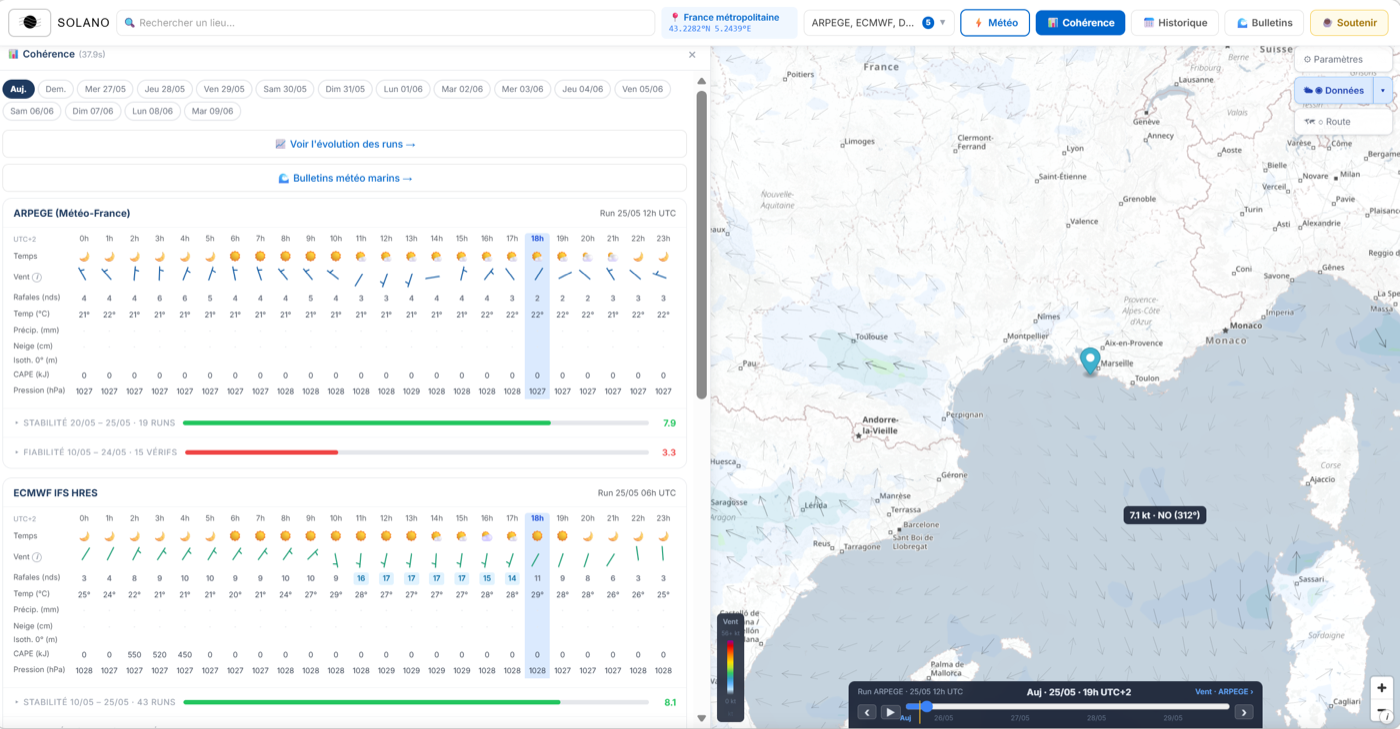The width and height of the screenshot is (1400, 729).
Task: Click the ECMWF 23h moon icon
Action: 663,536
